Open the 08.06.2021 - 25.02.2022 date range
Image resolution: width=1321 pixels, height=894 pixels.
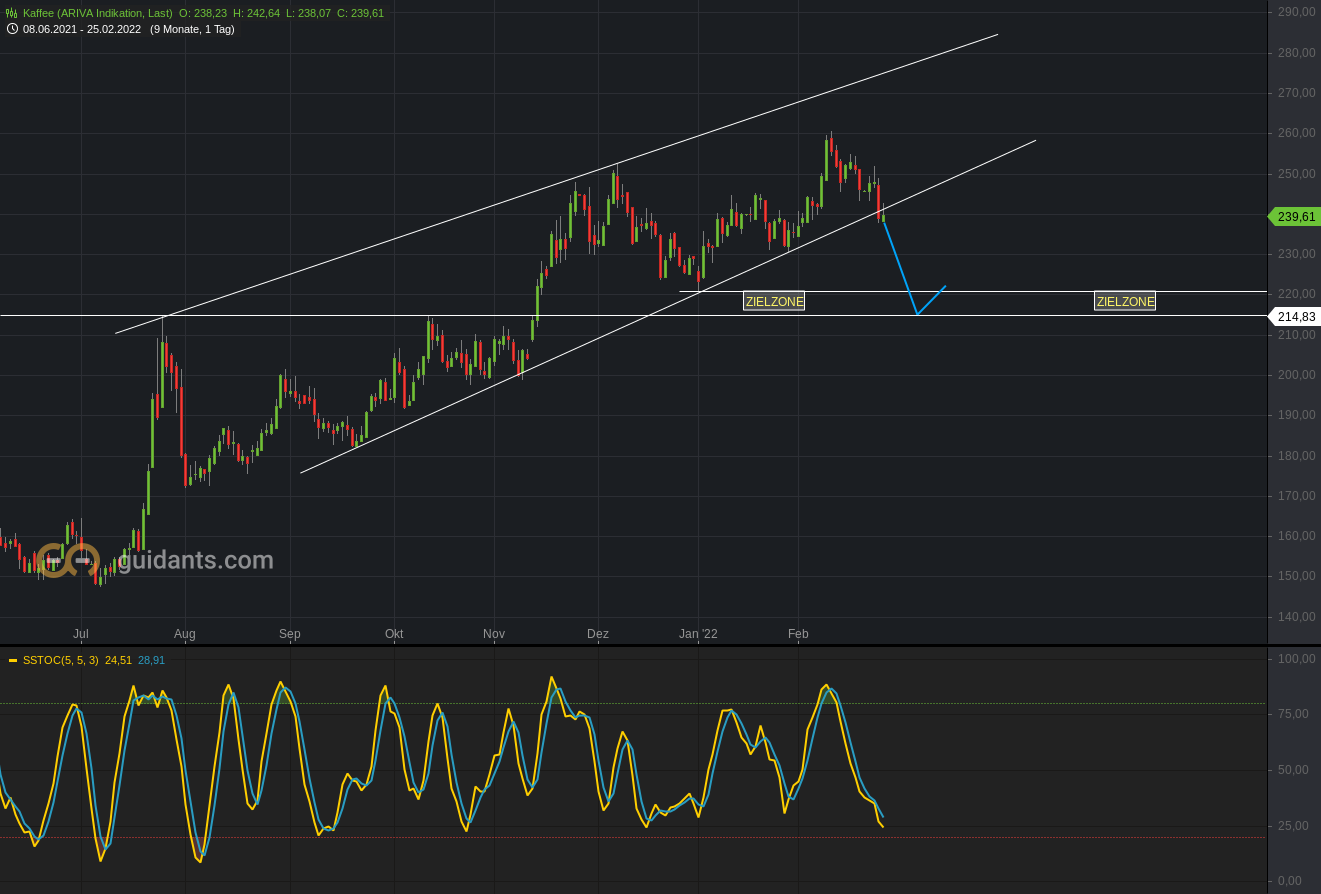[x=82, y=29]
